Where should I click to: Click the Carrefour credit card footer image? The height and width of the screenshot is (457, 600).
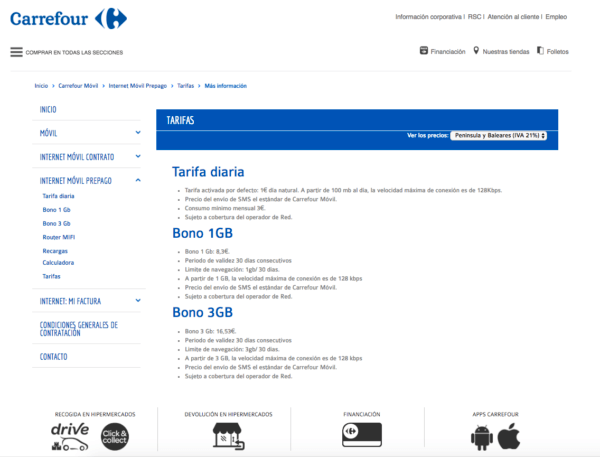[361, 435]
